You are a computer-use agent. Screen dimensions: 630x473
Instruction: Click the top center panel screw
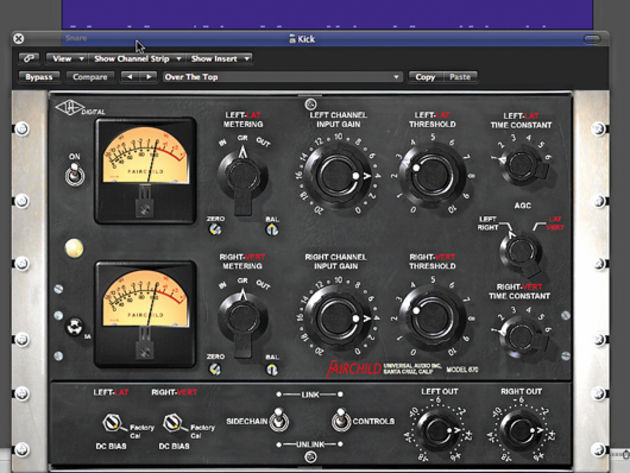pyautogui.click(x=311, y=104)
